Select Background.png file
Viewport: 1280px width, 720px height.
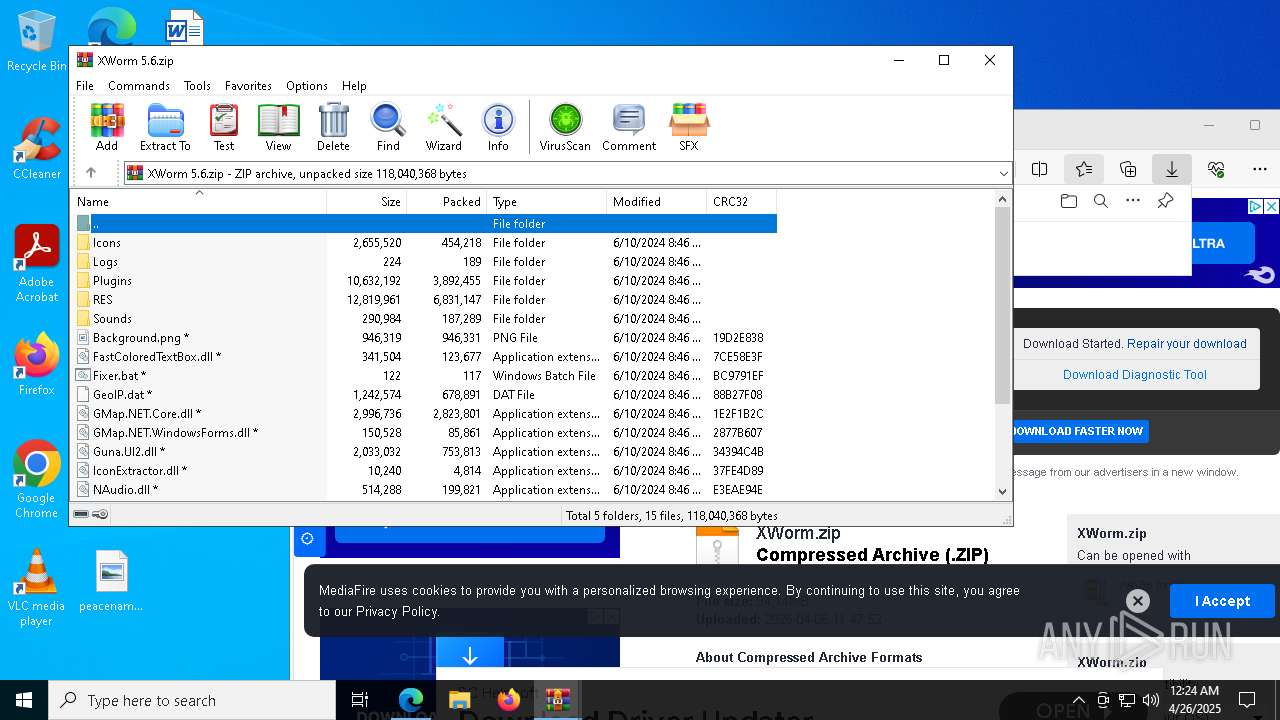424,338
